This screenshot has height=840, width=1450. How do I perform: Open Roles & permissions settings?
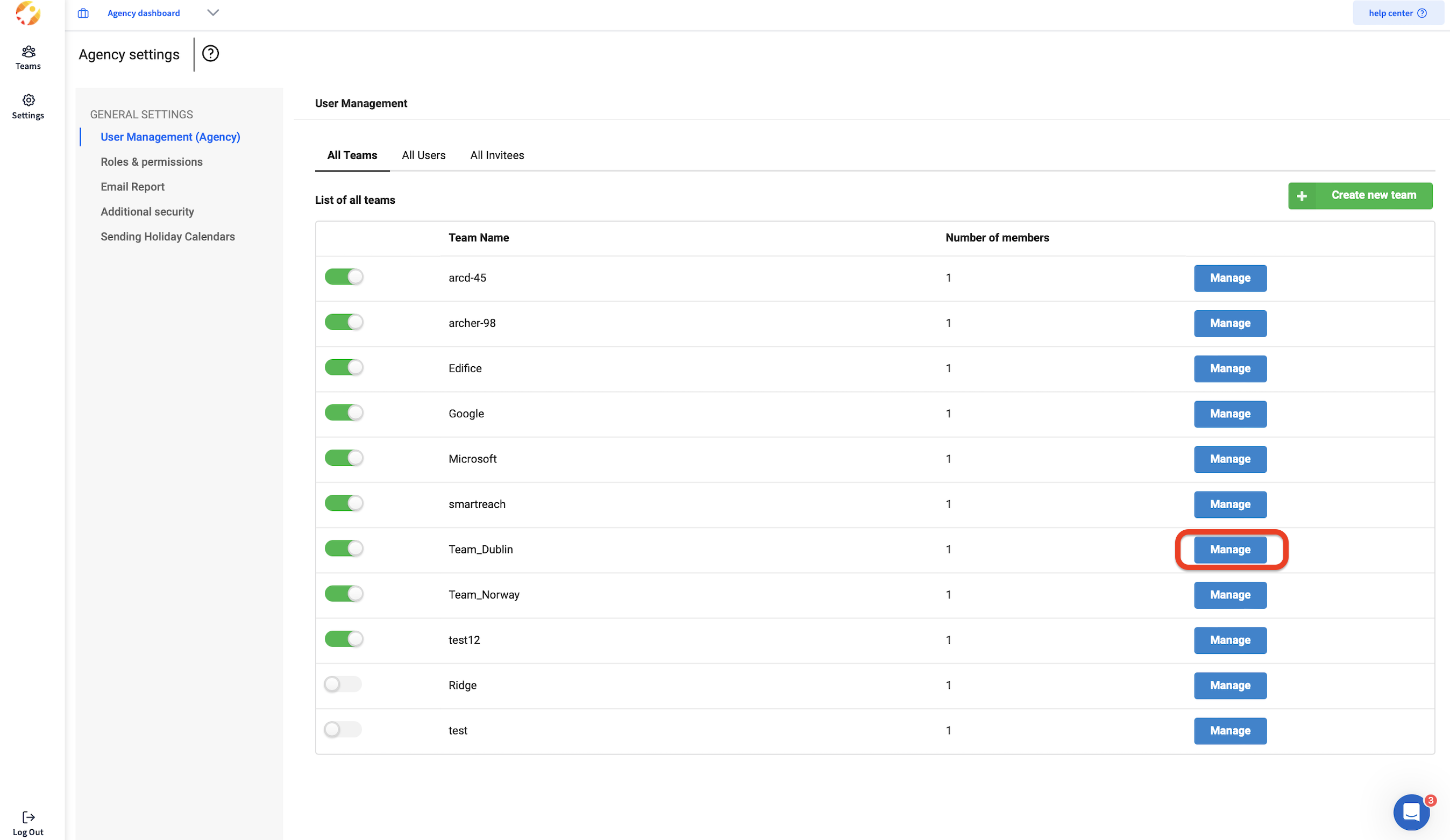click(151, 162)
